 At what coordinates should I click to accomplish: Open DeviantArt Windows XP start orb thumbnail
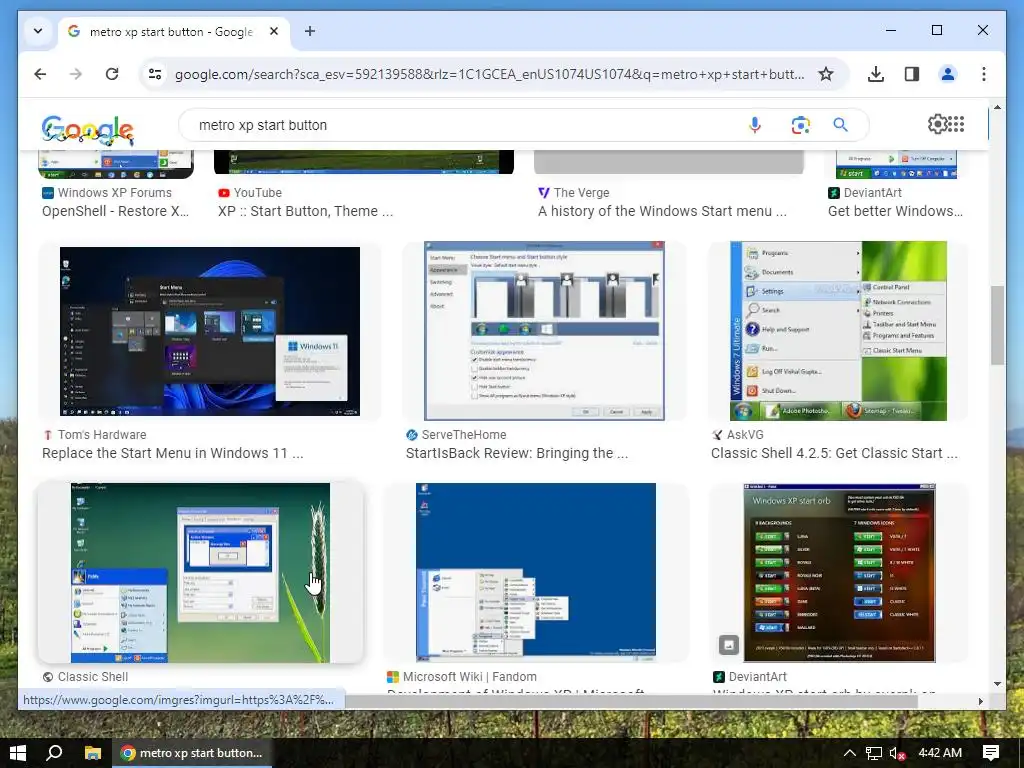(839, 573)
